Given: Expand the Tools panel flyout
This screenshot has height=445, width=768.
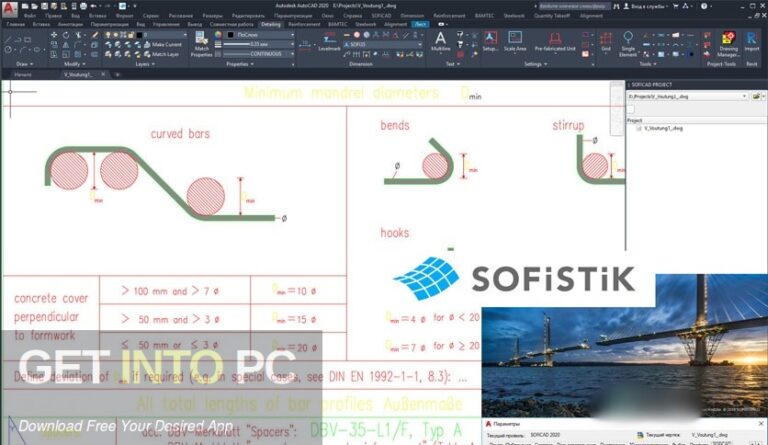Looking at the screenshot, I should tap(648, 64).
